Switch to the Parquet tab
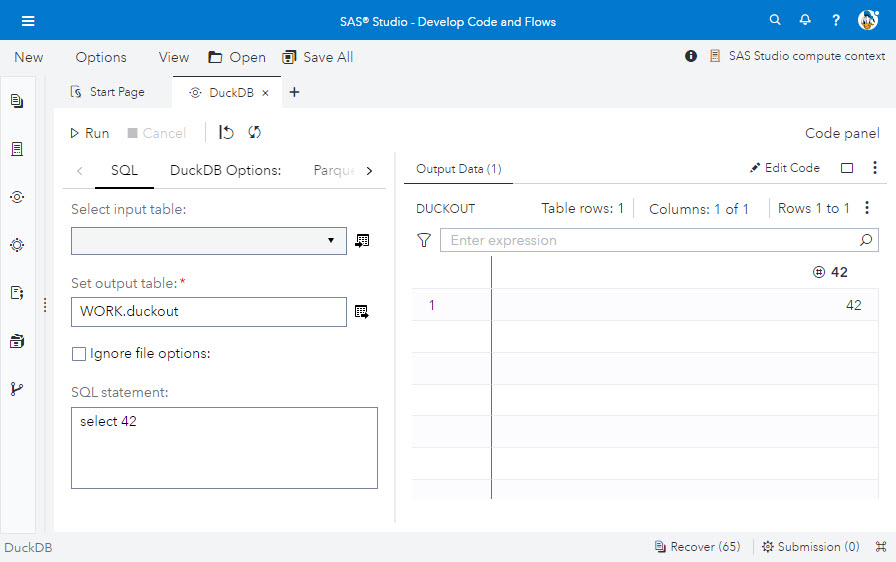This screenshot has width=896, height=562. click(334, 170)
